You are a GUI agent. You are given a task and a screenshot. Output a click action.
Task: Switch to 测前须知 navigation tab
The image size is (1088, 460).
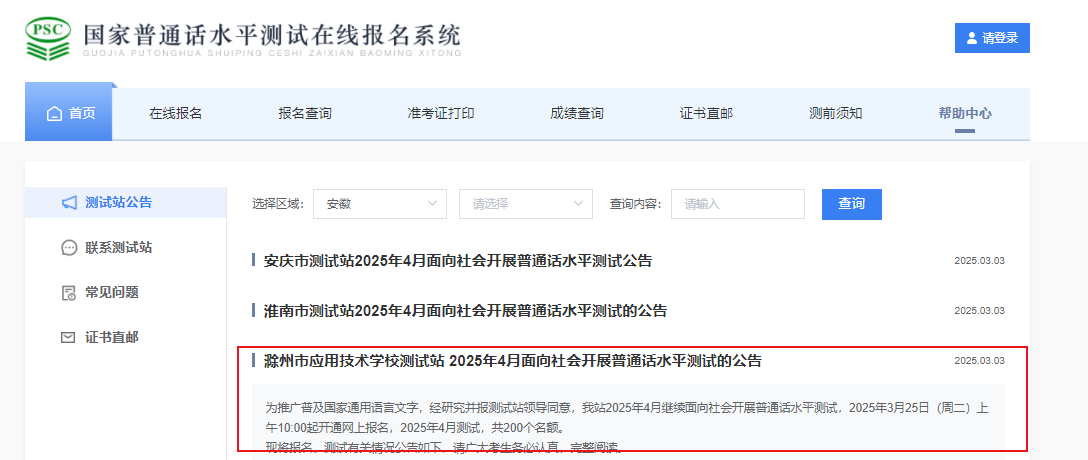(835, 114)
